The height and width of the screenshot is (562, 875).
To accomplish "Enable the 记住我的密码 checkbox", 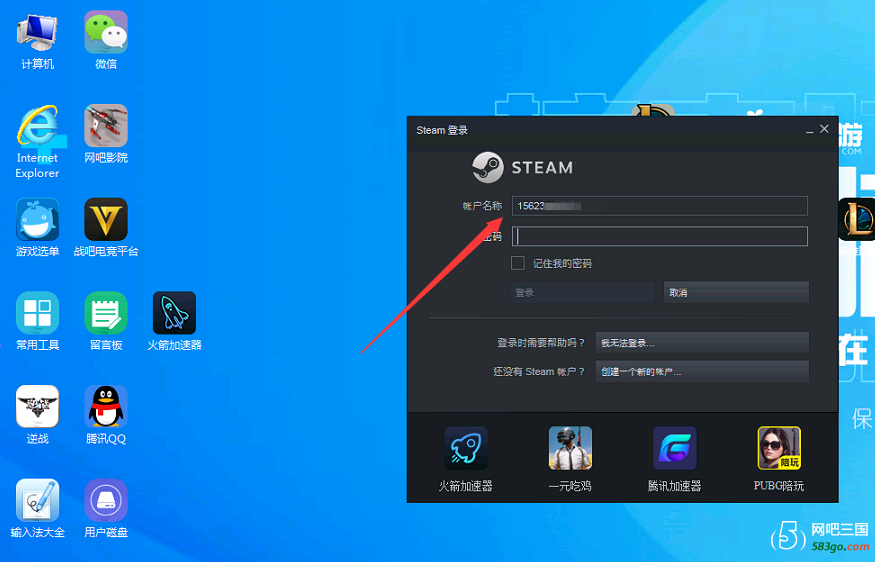I will [x=518, y=263].
